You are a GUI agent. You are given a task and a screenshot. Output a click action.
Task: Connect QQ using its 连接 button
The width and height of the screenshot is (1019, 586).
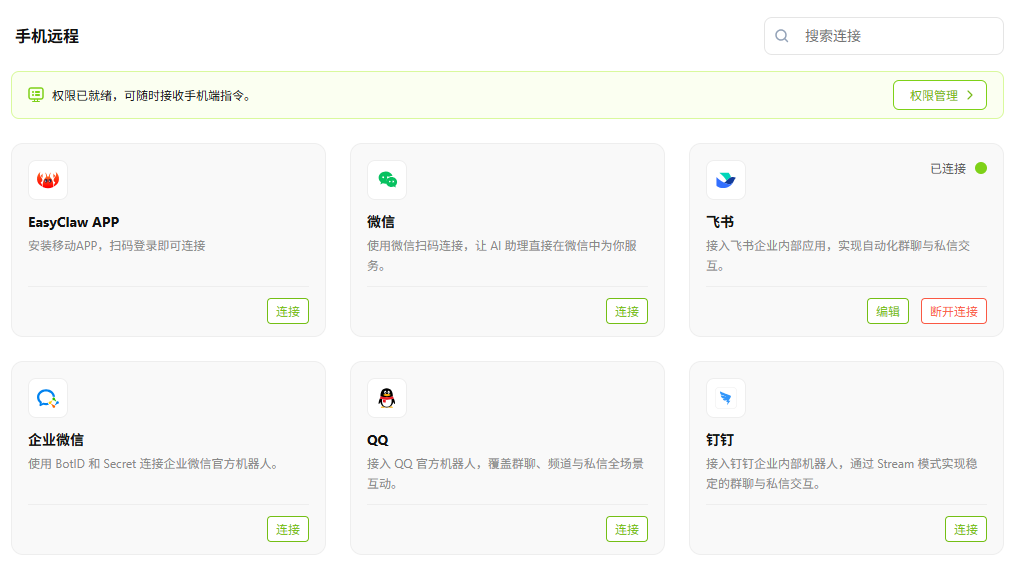click(x=627, y=529)
